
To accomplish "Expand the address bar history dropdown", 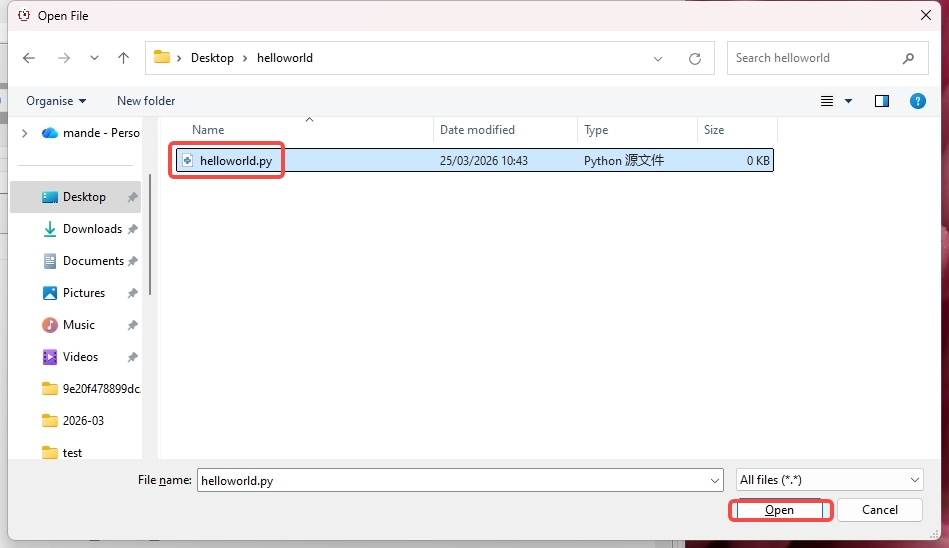I will pyautogui.click(x=658, y=59).
